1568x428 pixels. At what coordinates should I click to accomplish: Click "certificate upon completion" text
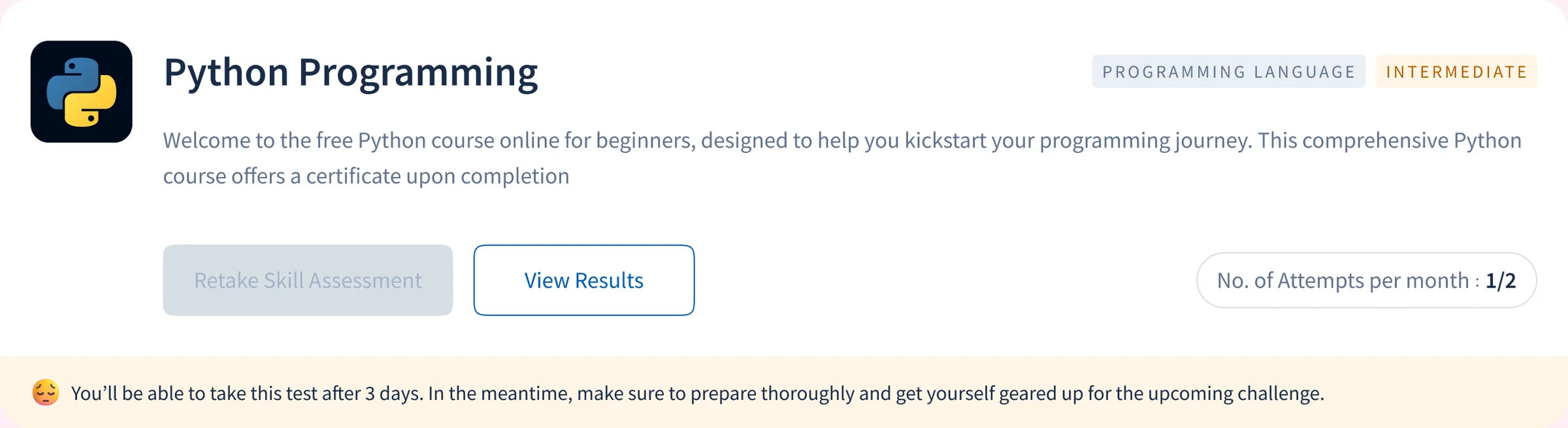(x=438, y=176)
